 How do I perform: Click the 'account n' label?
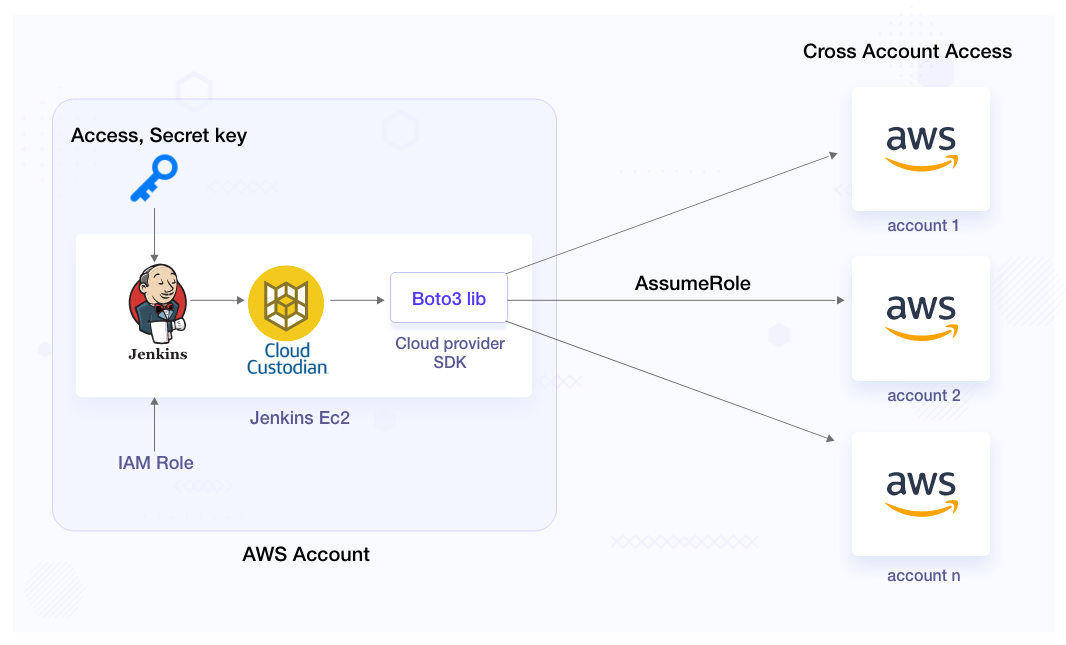924,576
